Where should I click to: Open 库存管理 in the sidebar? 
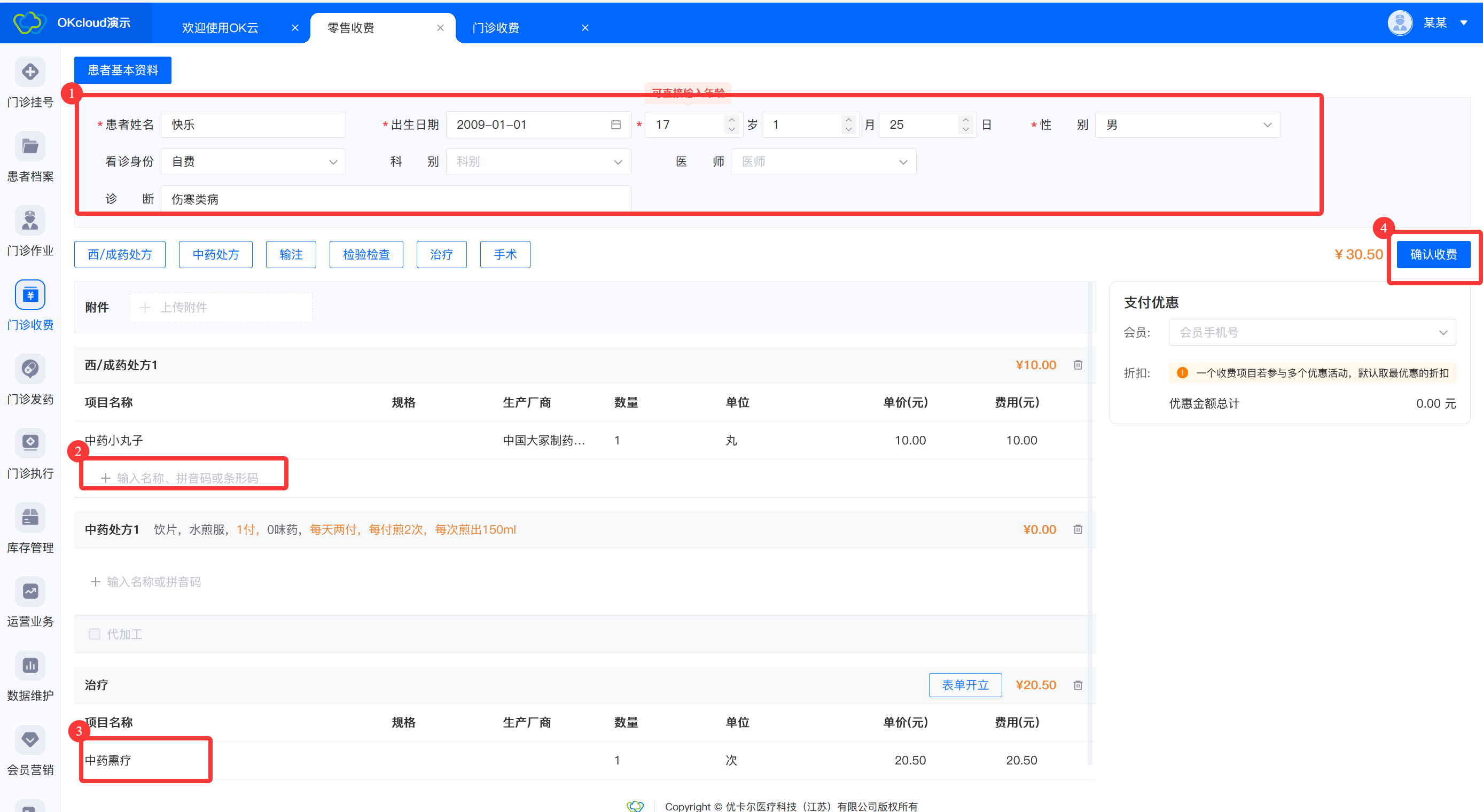(30, 517)
